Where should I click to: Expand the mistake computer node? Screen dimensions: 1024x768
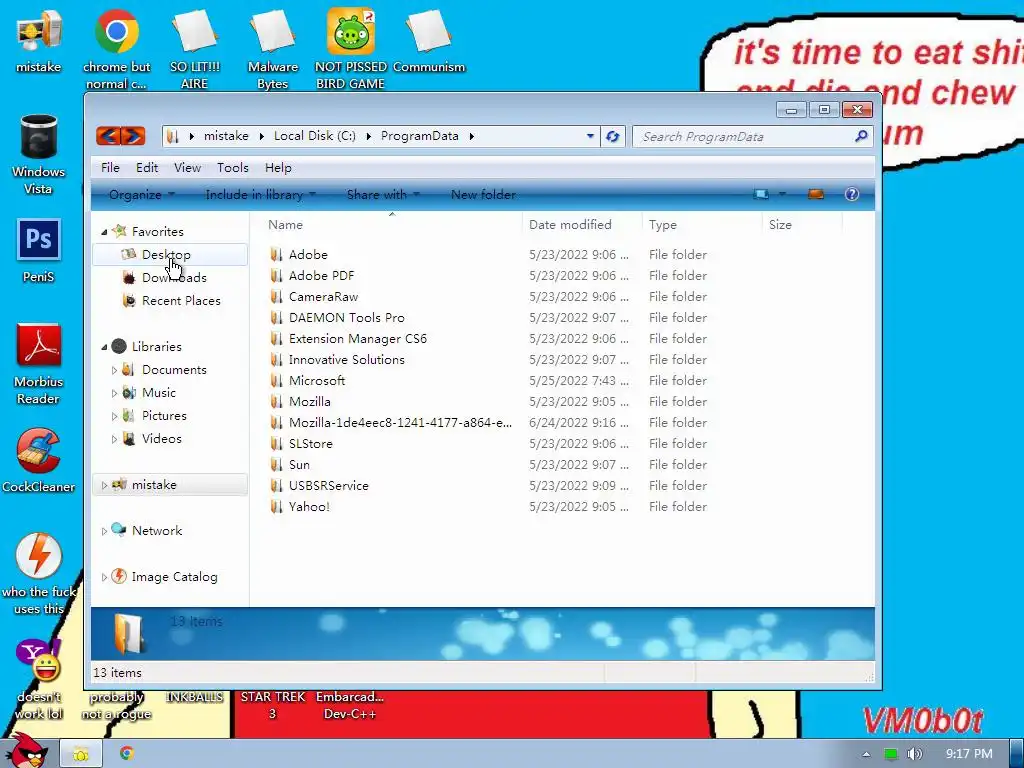click(x=104, y=485)
